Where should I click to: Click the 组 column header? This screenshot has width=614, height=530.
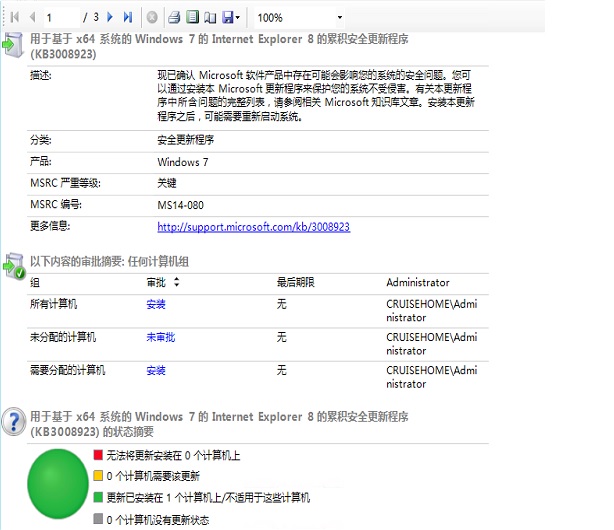[35, 282]
